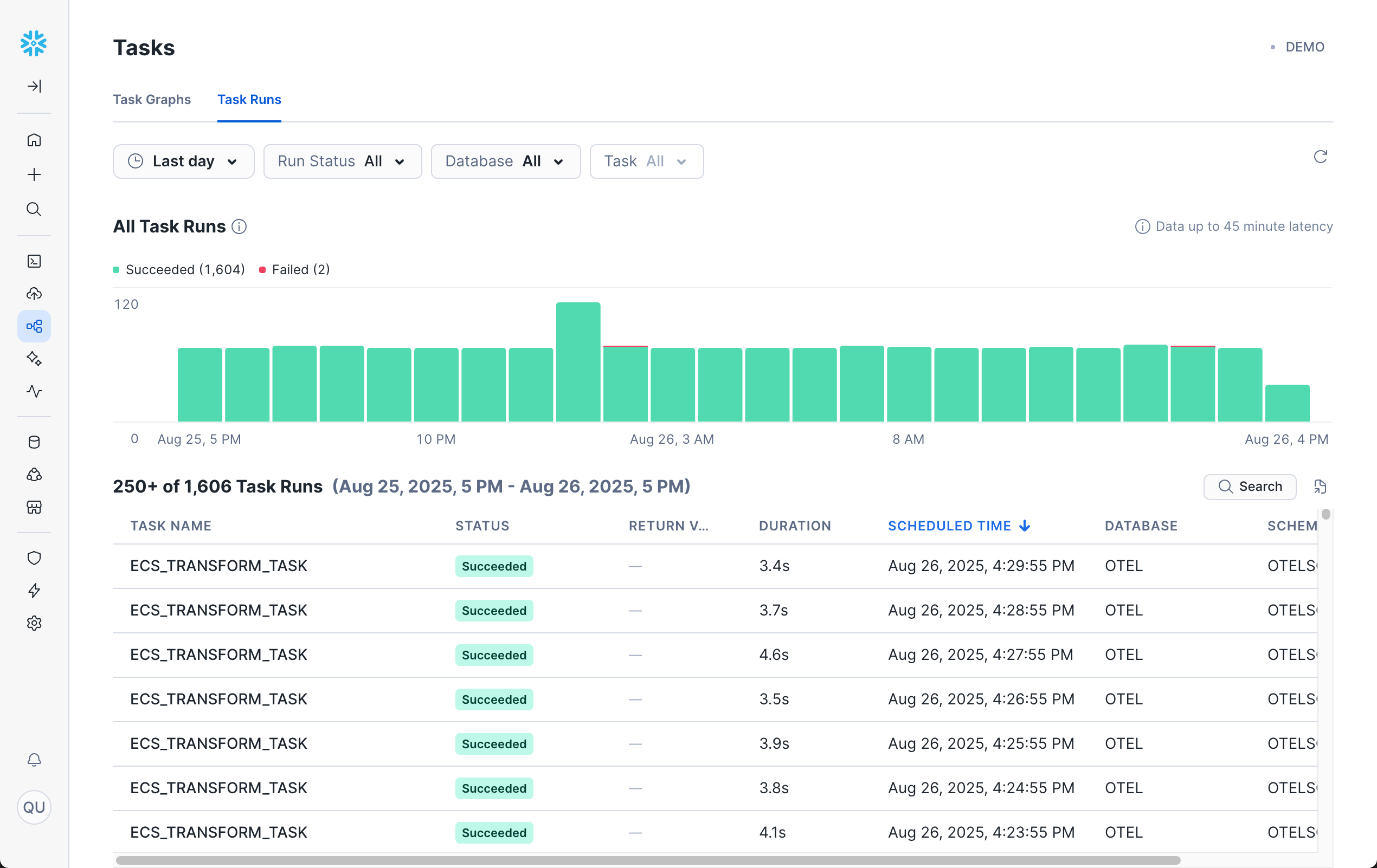Open the Home icon in sidebar

pos(34,140)
